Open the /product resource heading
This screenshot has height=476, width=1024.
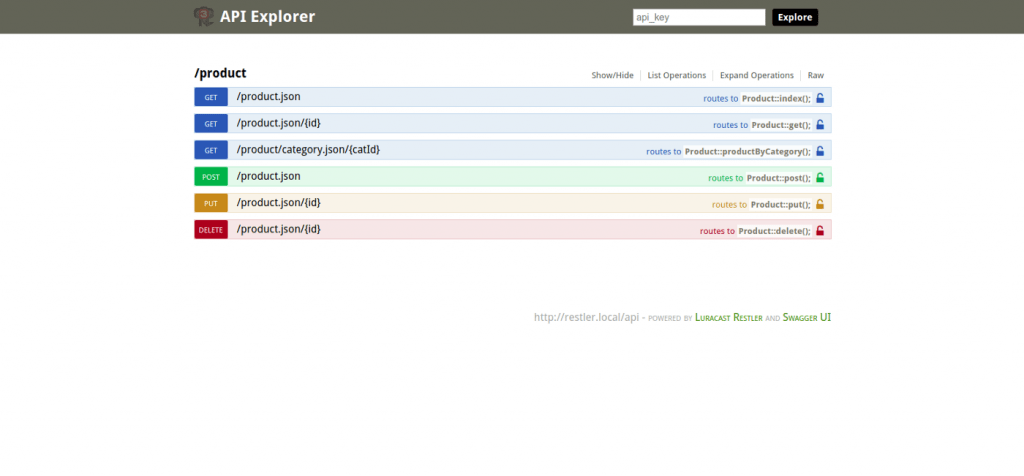220,73
